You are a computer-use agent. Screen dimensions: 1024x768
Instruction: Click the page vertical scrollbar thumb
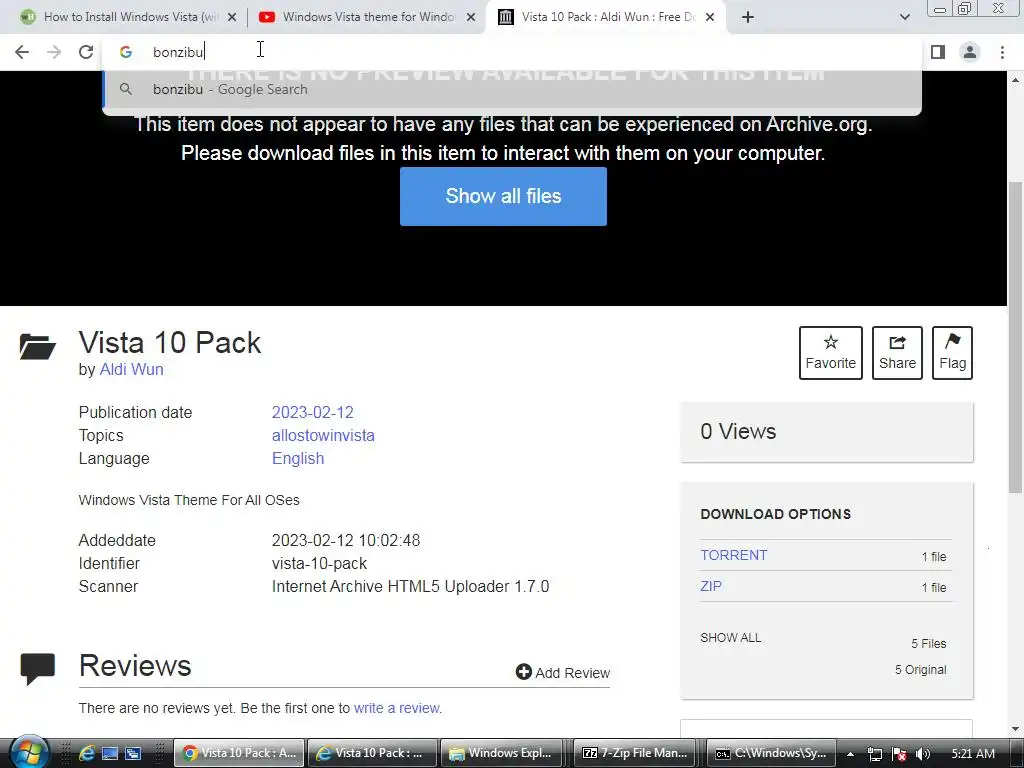(x=1015, y=336)
